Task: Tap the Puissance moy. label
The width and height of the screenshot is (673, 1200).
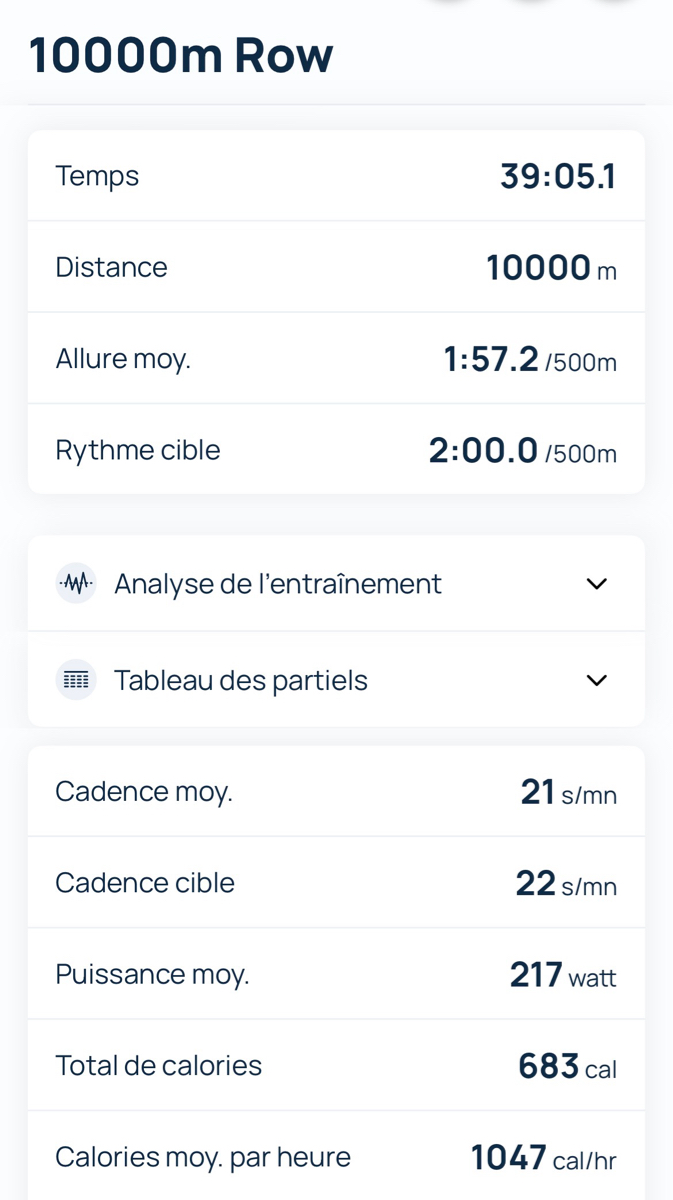Action: point(152,974)
